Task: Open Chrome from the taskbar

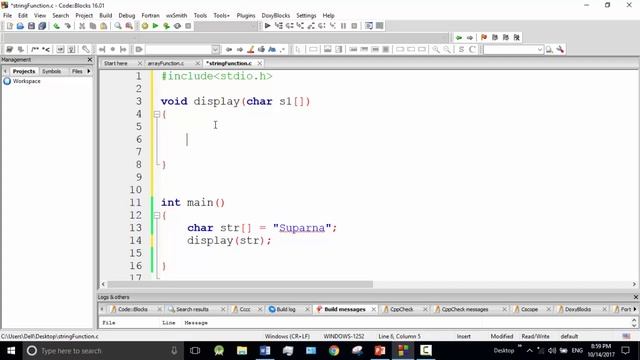Action: click(x=334, y=351)
